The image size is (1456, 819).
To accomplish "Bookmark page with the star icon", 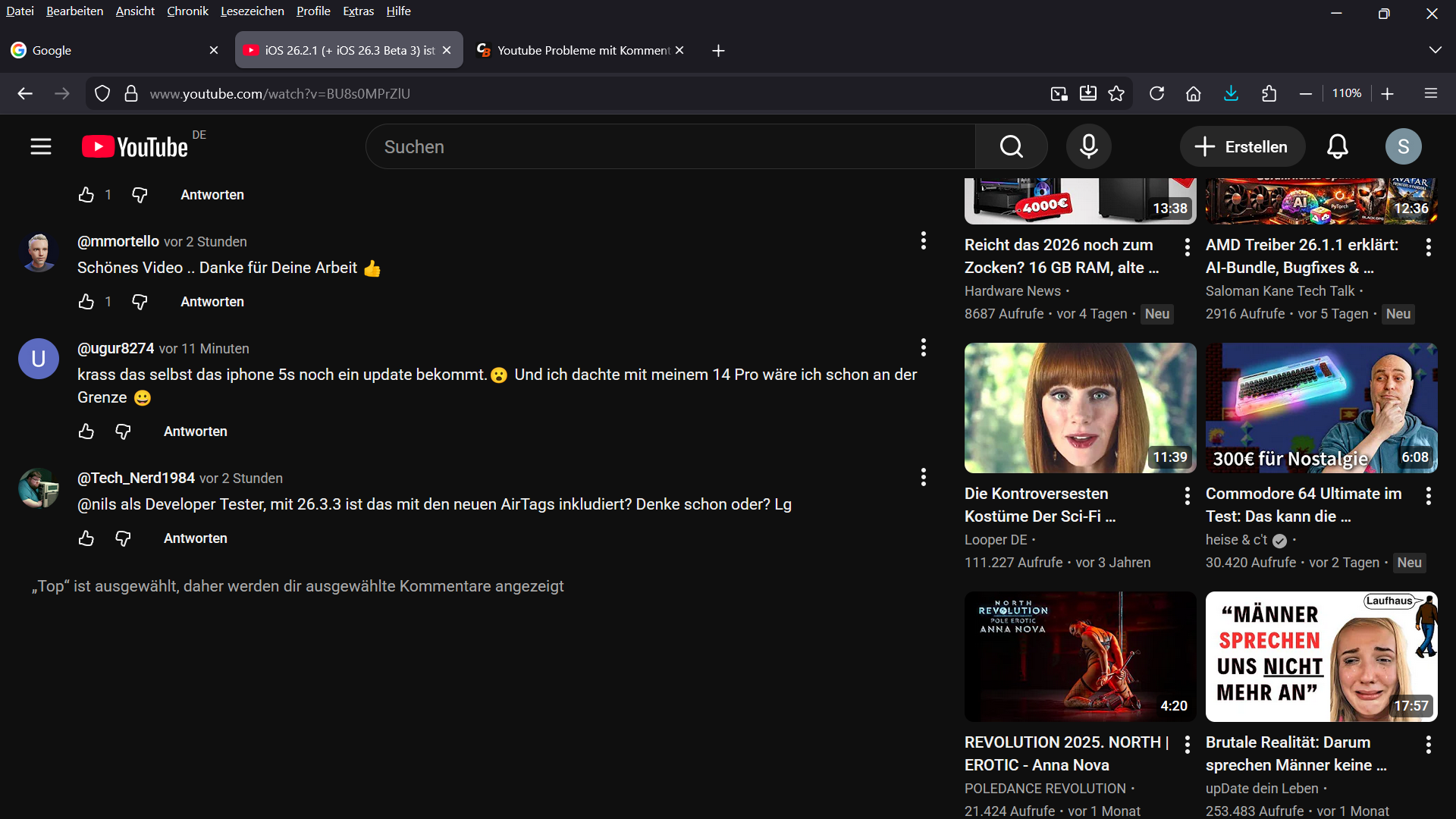I will coord(1116,93).
